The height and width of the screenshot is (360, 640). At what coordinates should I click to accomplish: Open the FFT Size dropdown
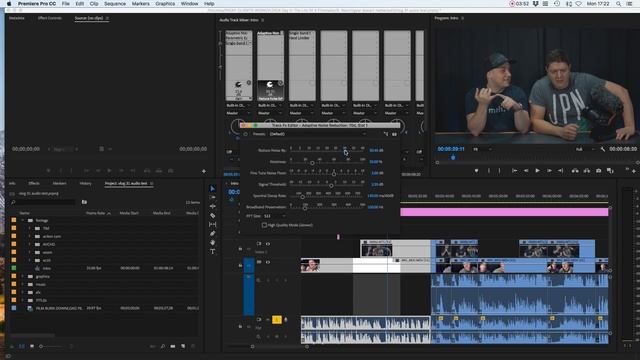click(x=274, y=216)
